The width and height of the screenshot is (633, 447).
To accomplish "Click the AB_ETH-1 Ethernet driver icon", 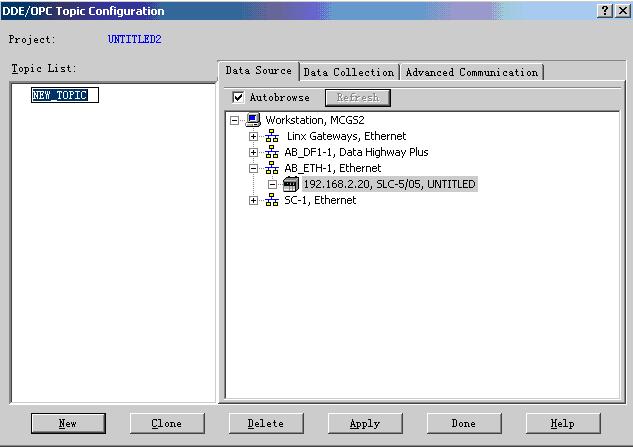I will (272, 168).
